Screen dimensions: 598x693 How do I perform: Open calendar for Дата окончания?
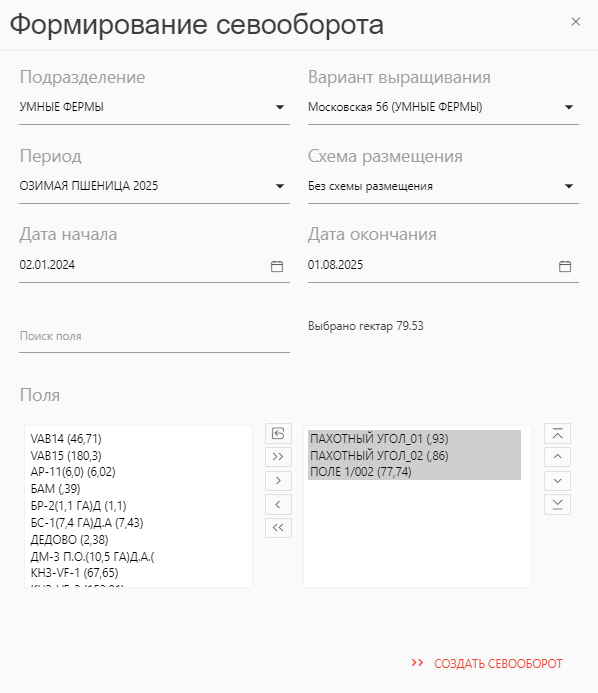pos(565,266)
